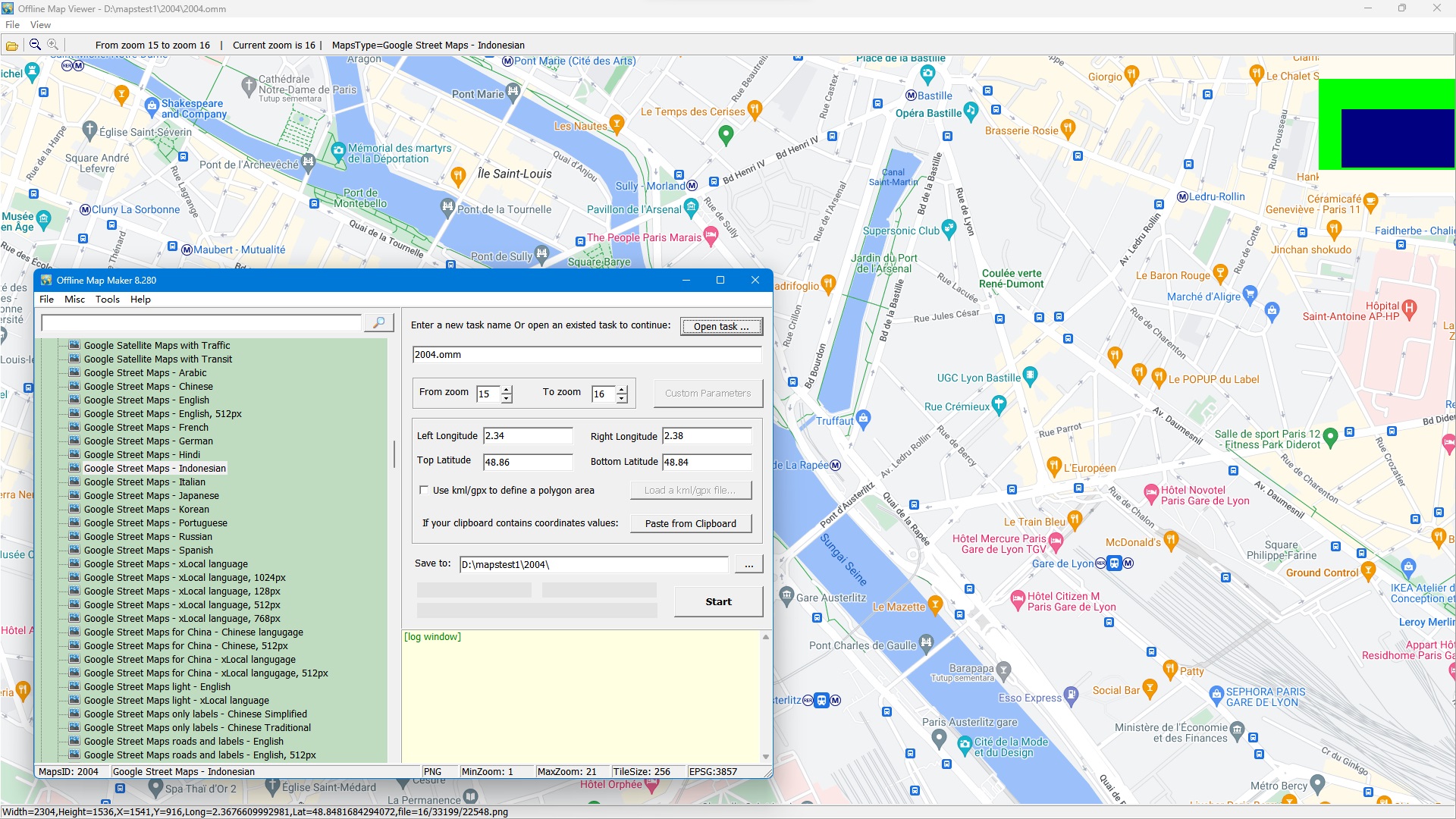The image size is (1456, 819).
Task: Click the Top Latitude input field
Action: pyautogui.click(x=528, y=462)
